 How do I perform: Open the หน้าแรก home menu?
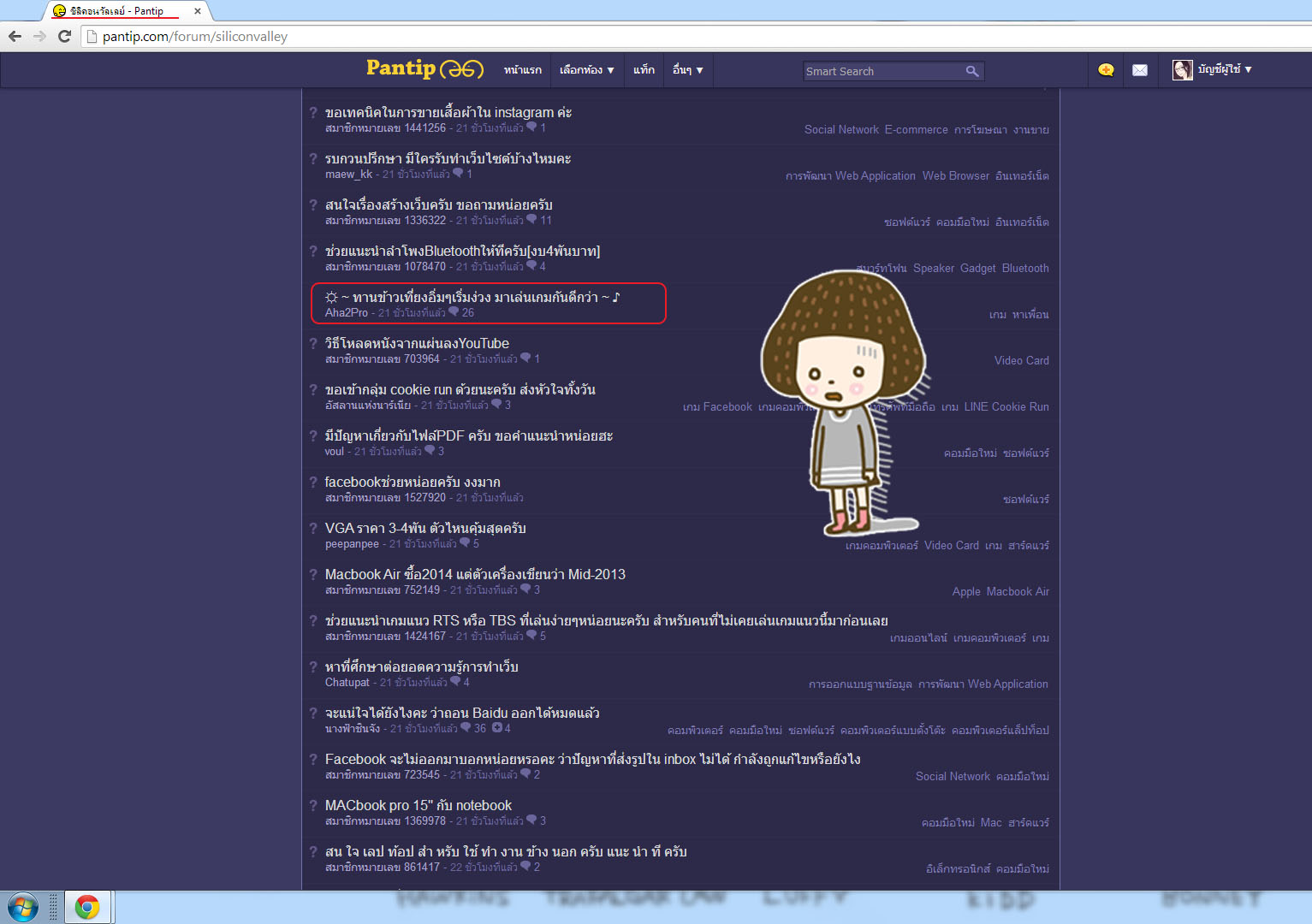pyautogui.click(x=523, y=70)
